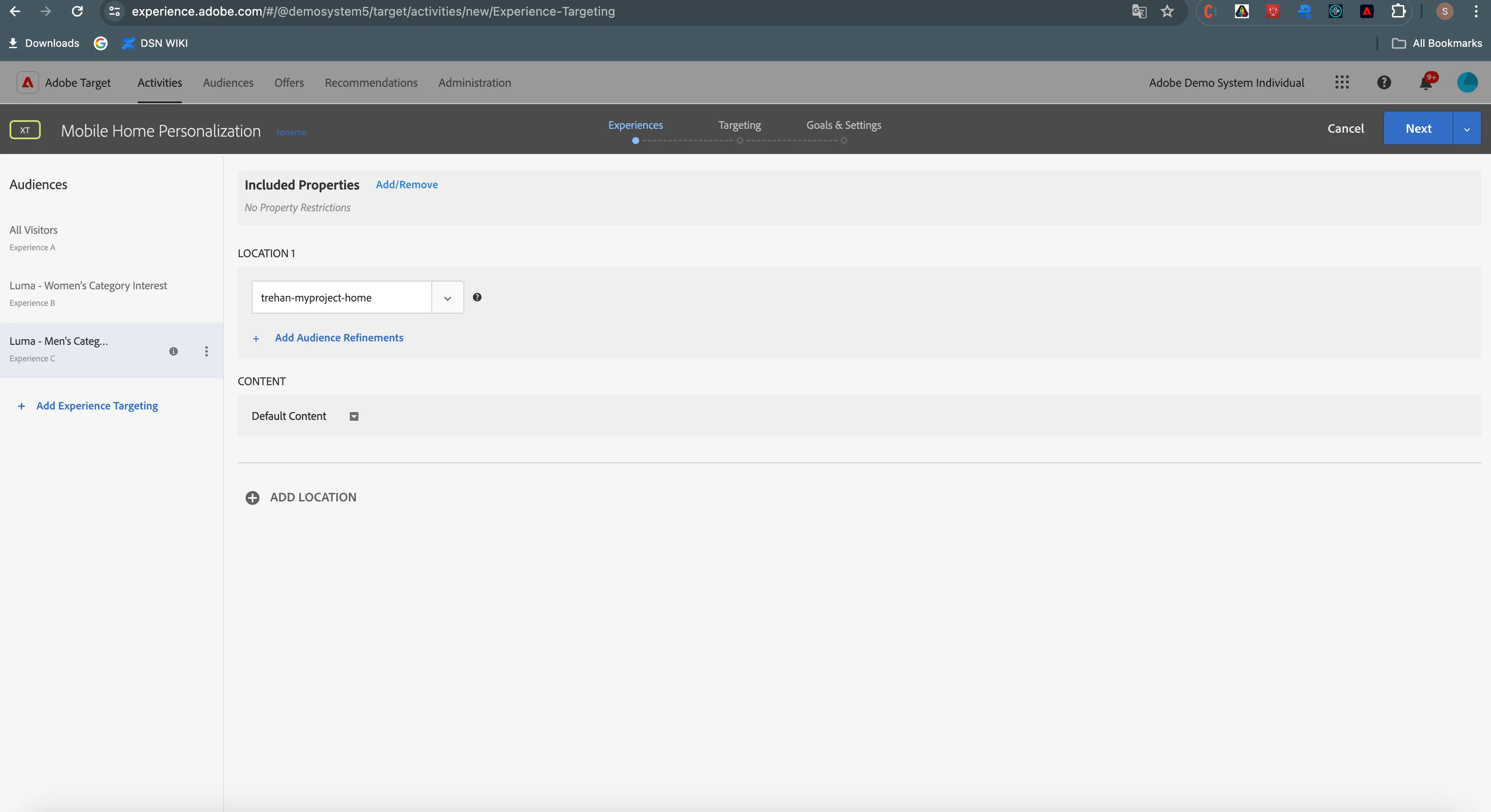This screenshot has height=812, width=1491.
Task: Open the Downloads bookmark
Action: (x=43, y=43)
